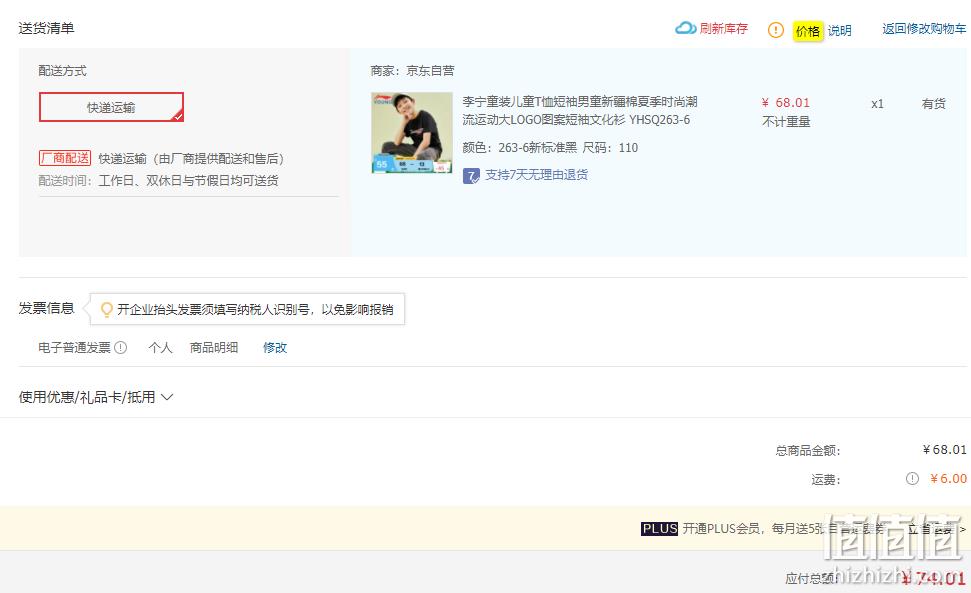Click the PLUS membership badge
This screenshot has height=593, width=971.
(660, 529)
